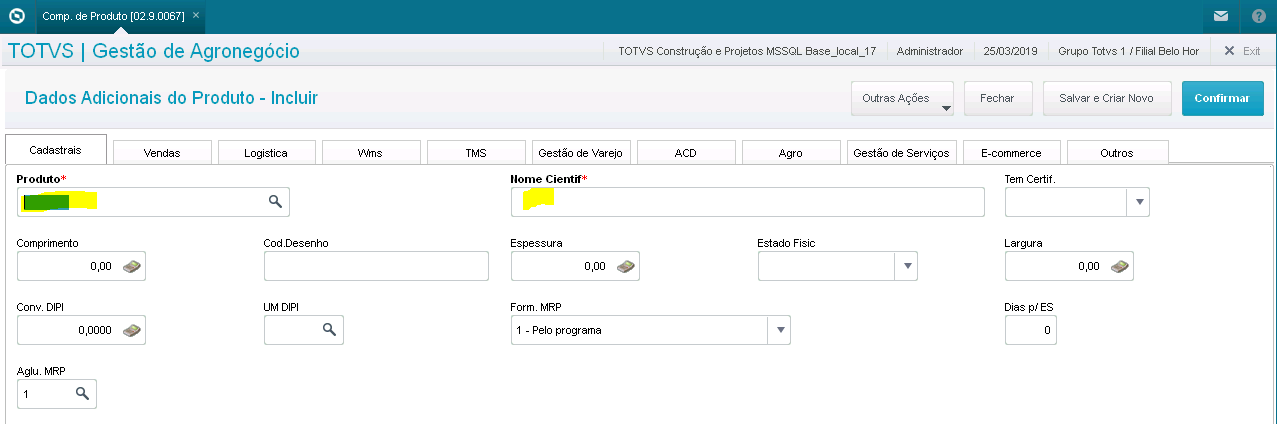This screenshot has width=1277, height=424.
Task: Click the TOTVS | Gestão de Agronegócio title
Action: [153, 51]
